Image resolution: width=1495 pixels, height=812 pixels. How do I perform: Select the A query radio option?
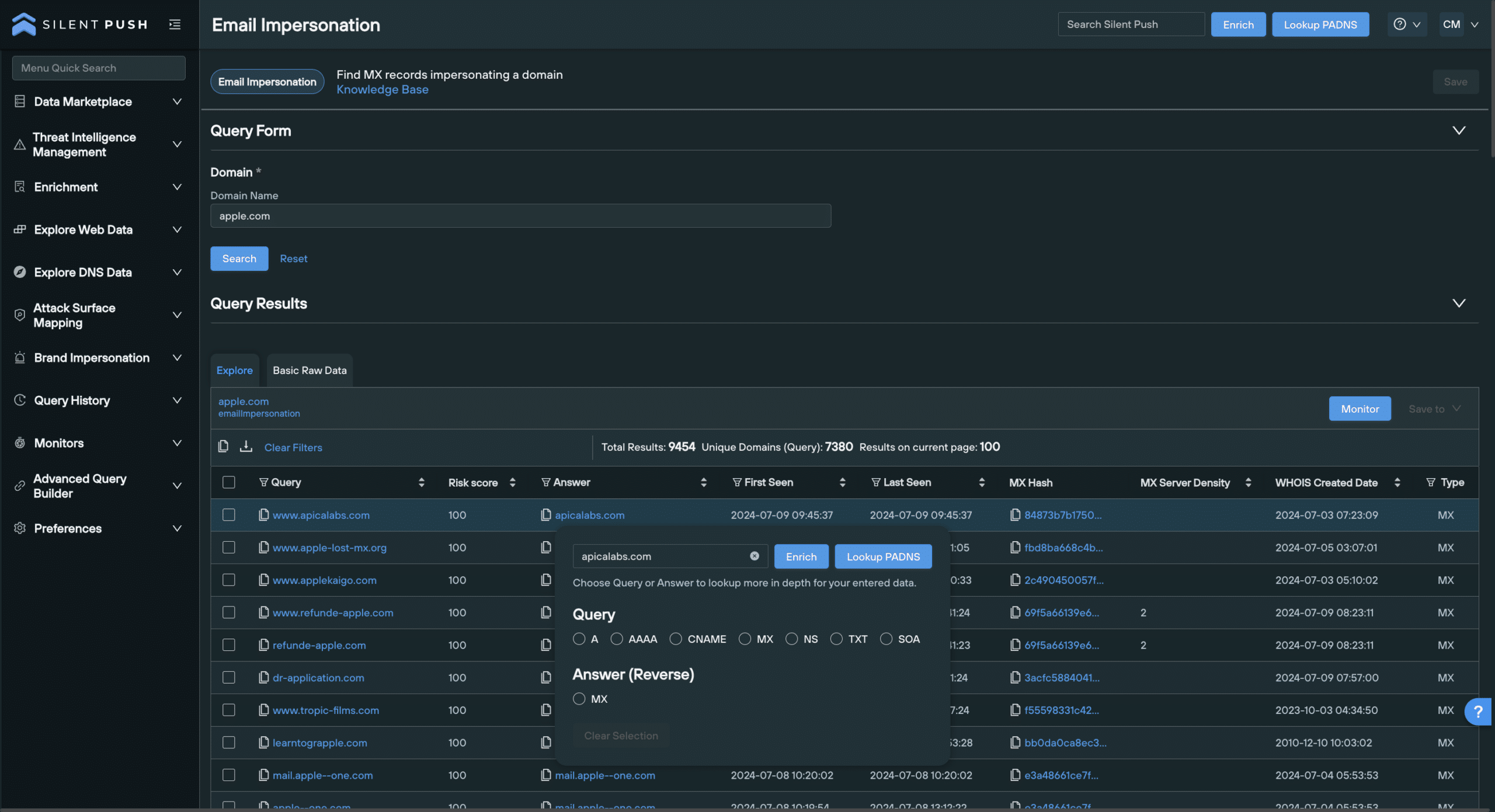pos(579,639)
